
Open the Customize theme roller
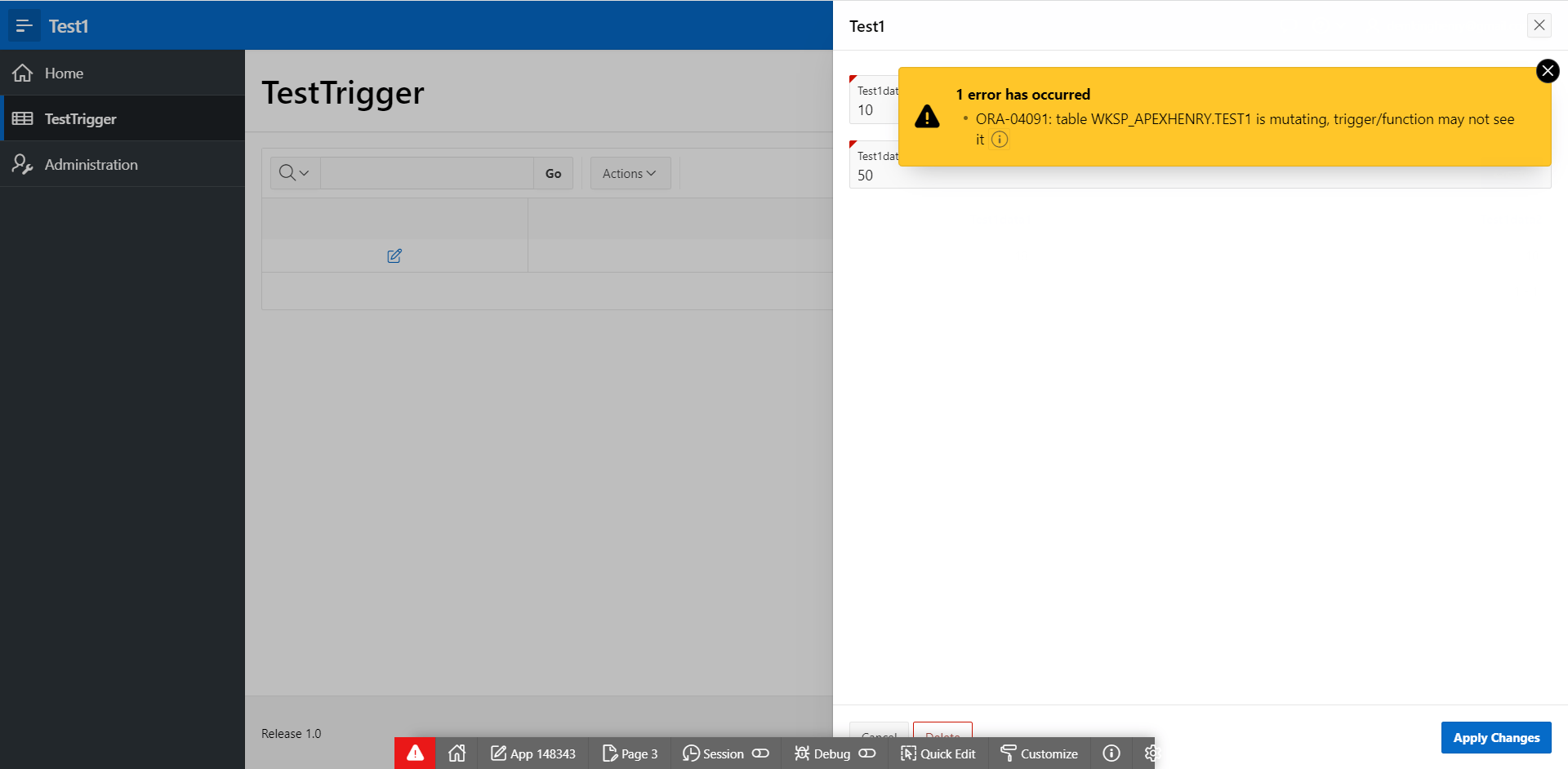pyautogui.click(x=1038, y=753)
